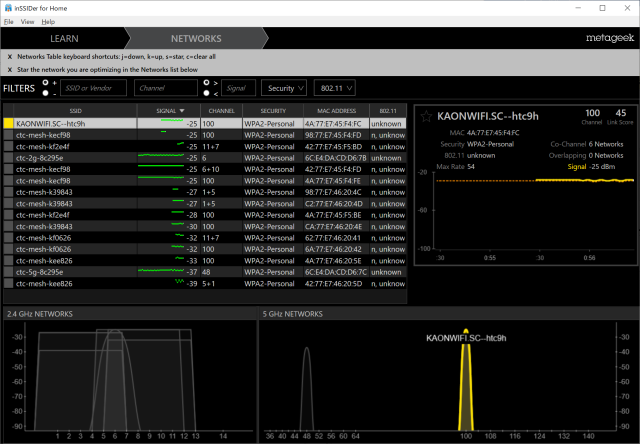Click MAC address 4A:77:E7:45:F5:BE cell

[x=336, y=215]
